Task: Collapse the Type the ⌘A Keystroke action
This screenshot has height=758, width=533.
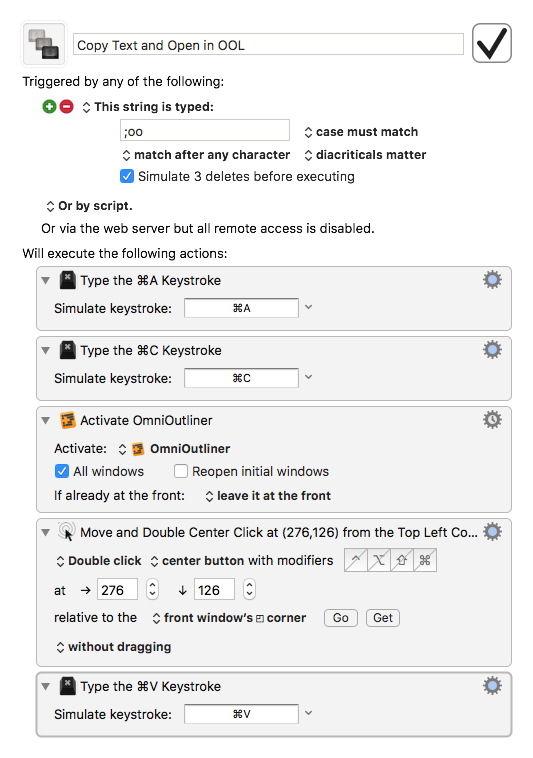Action: click(46, 280)
